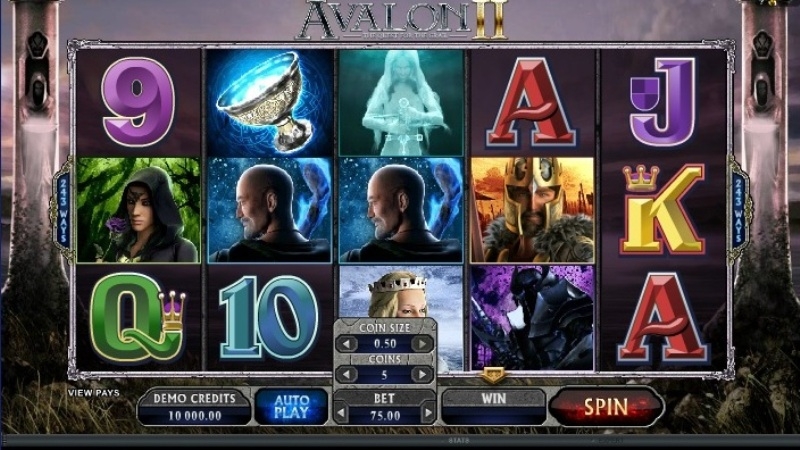
Task: Raise the bet with right arrow
Action: (x=429, y=413)
